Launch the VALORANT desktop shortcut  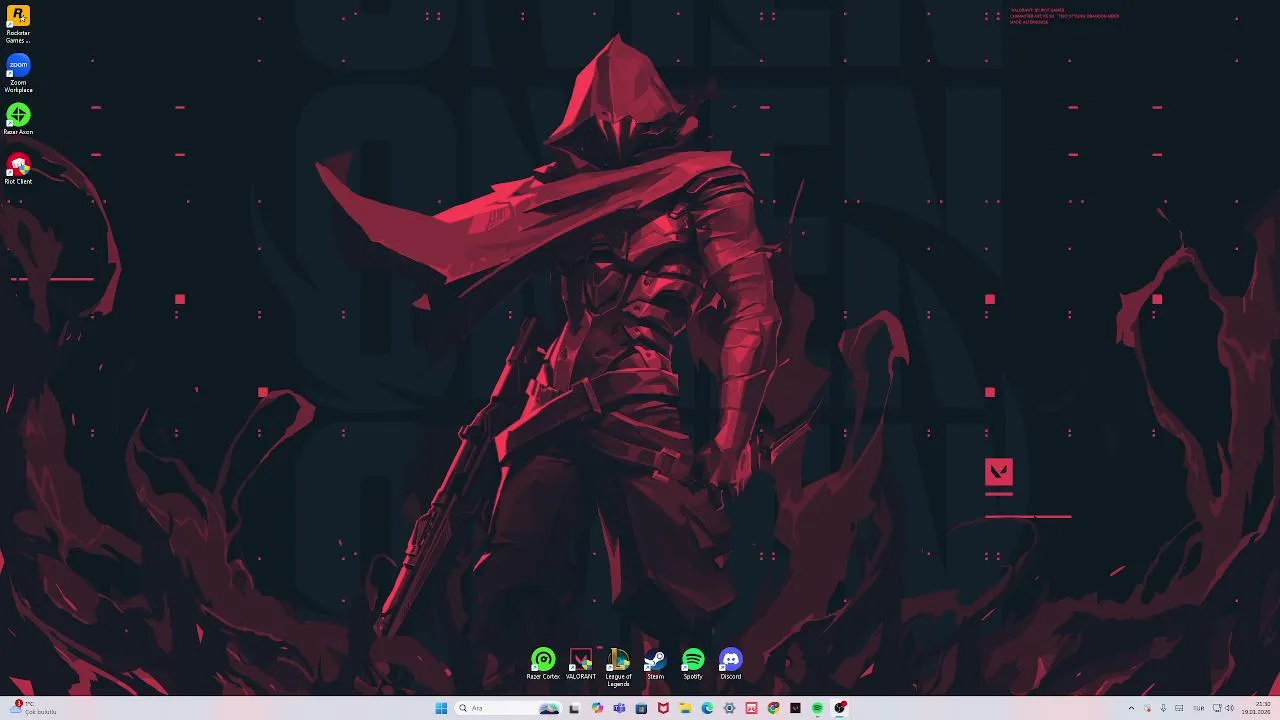coord(581,664)
